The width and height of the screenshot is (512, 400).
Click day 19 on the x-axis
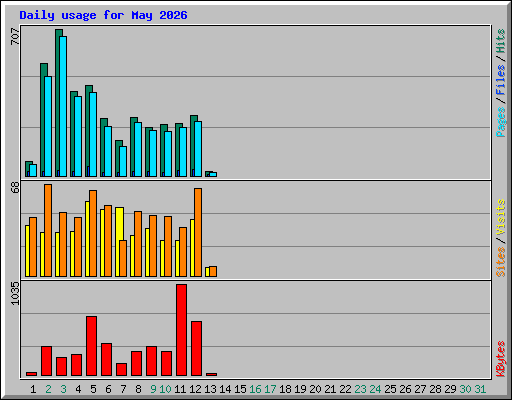tap(300, 389)
